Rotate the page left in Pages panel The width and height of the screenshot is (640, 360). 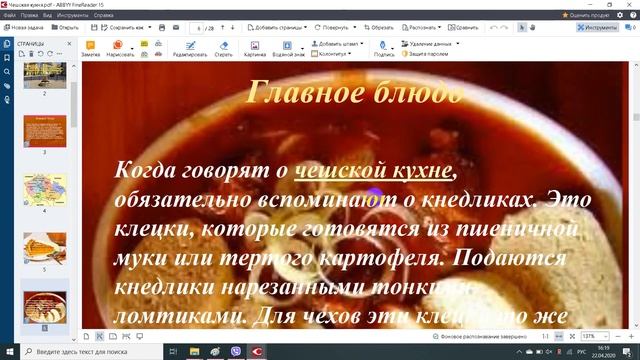tap(40, 54)
